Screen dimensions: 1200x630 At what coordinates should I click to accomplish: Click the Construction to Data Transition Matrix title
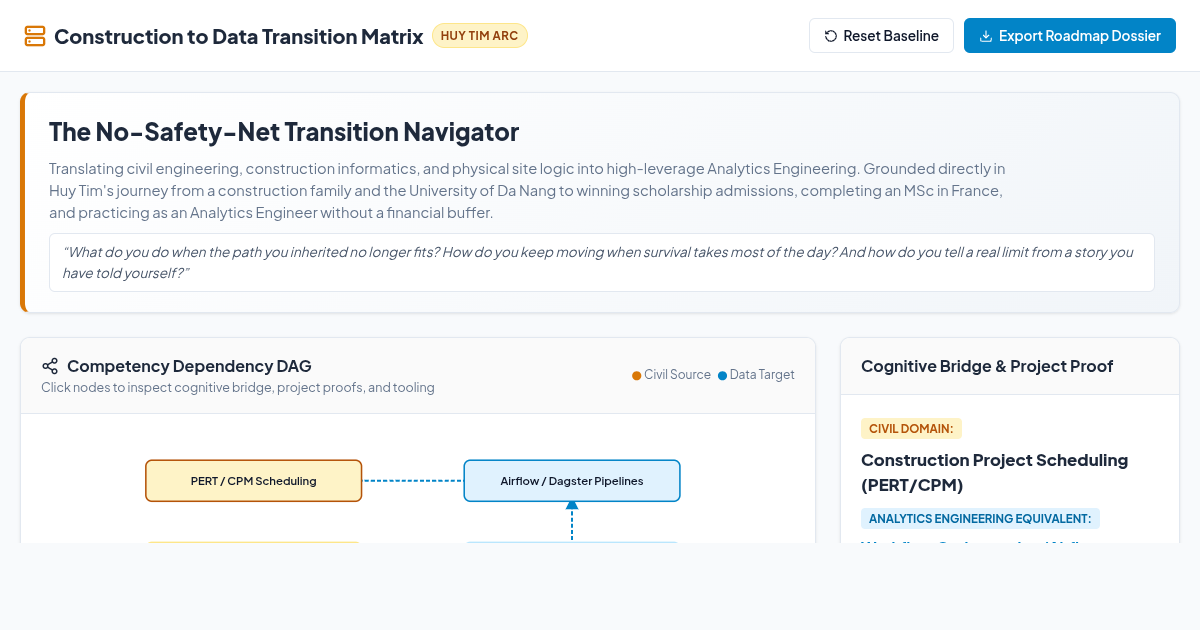(x=239, y=36)
